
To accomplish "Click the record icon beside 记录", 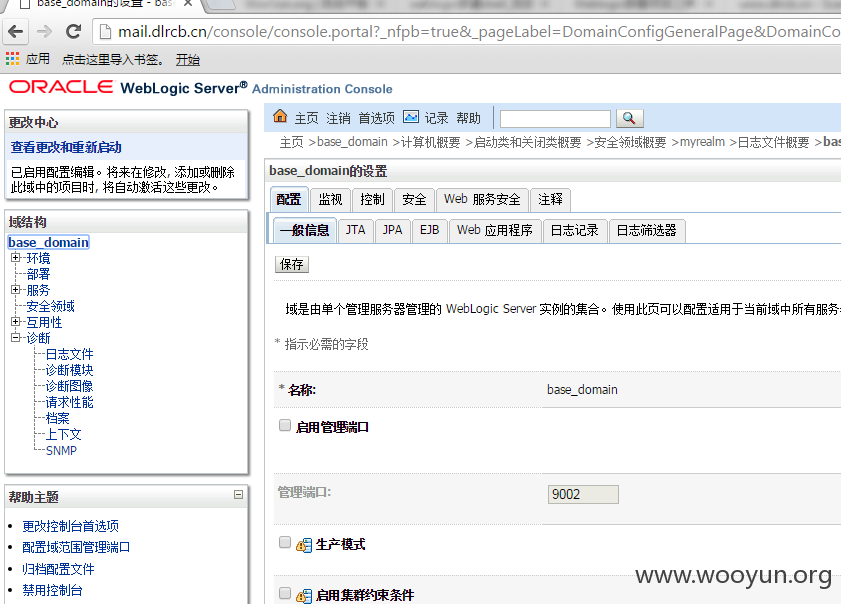I will pos(411,116).
